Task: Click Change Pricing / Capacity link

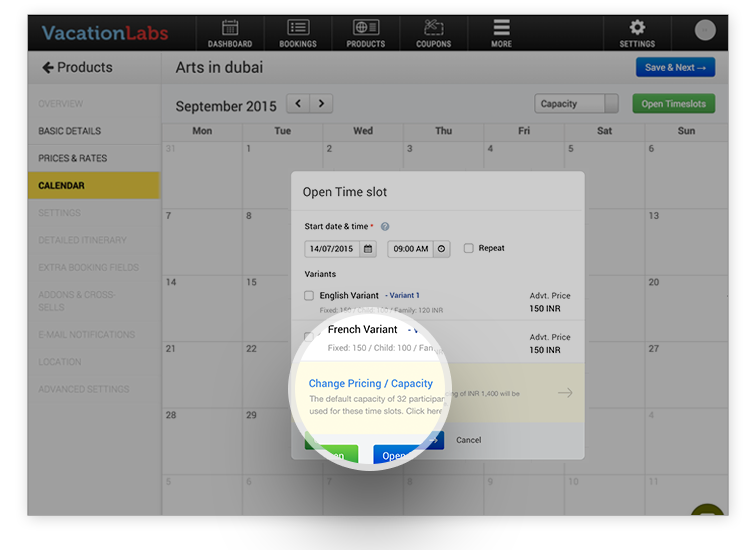Action: (370, 383)
